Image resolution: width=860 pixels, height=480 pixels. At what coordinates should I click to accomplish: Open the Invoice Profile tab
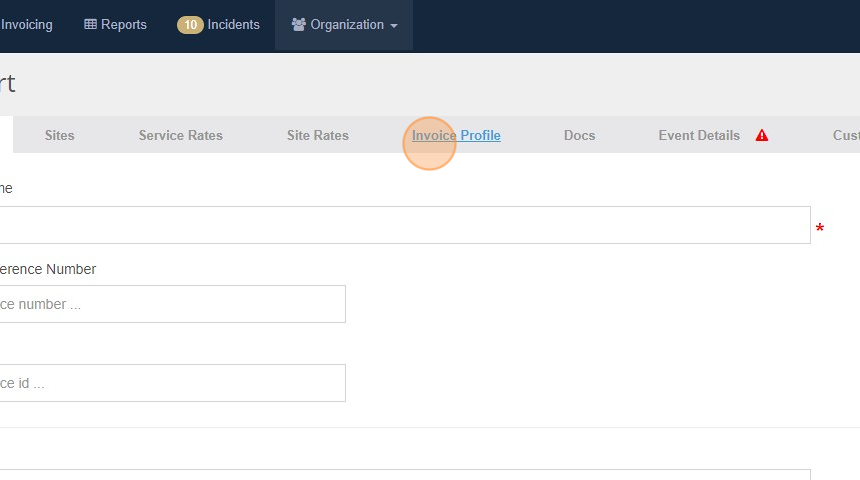pyautogui.click(x=456, y=135)
